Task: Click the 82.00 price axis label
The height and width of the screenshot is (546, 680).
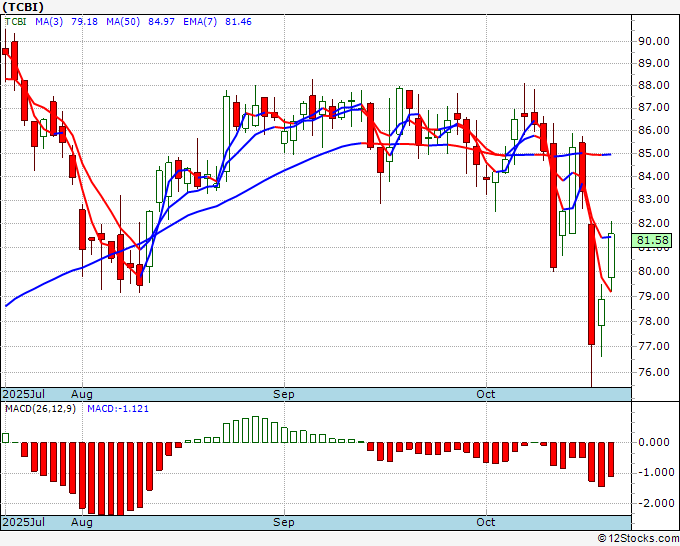Action: click(654, 223)
